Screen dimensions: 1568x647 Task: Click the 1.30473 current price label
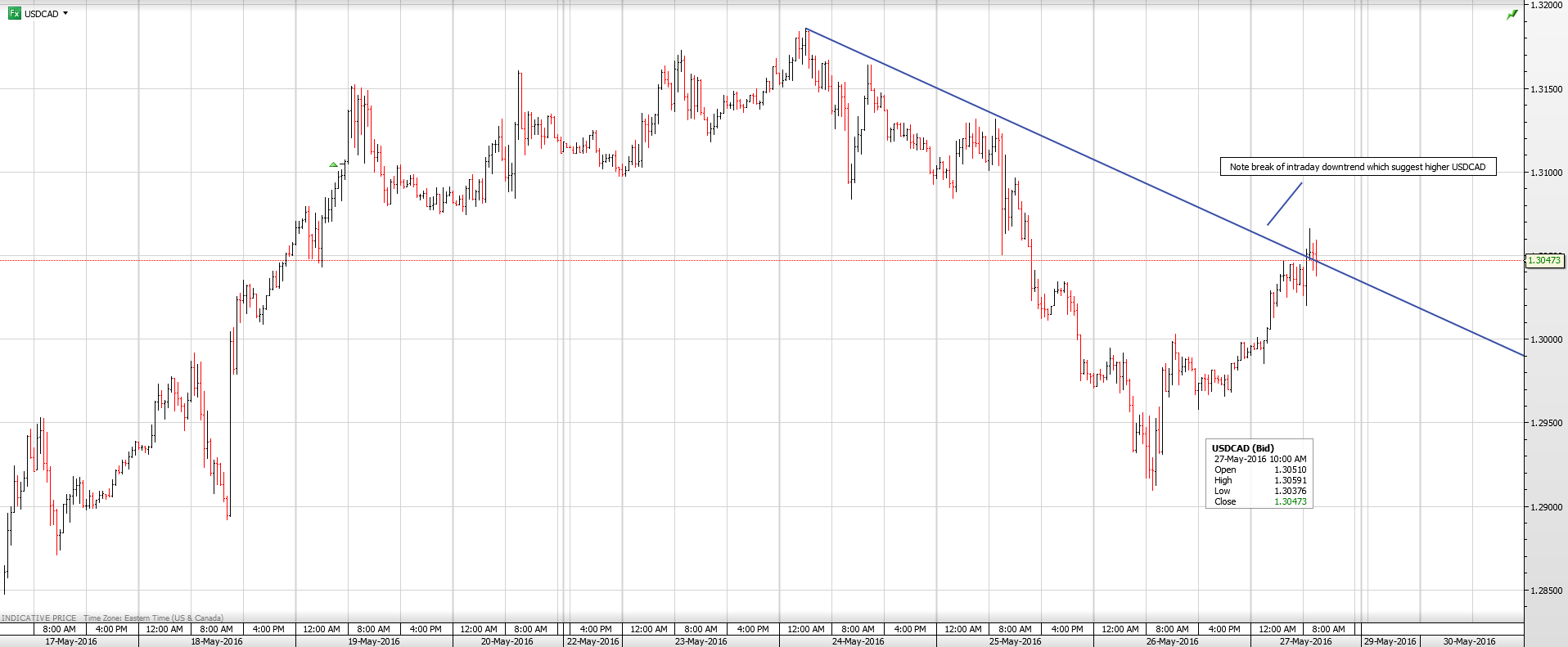coord(1543,260)
